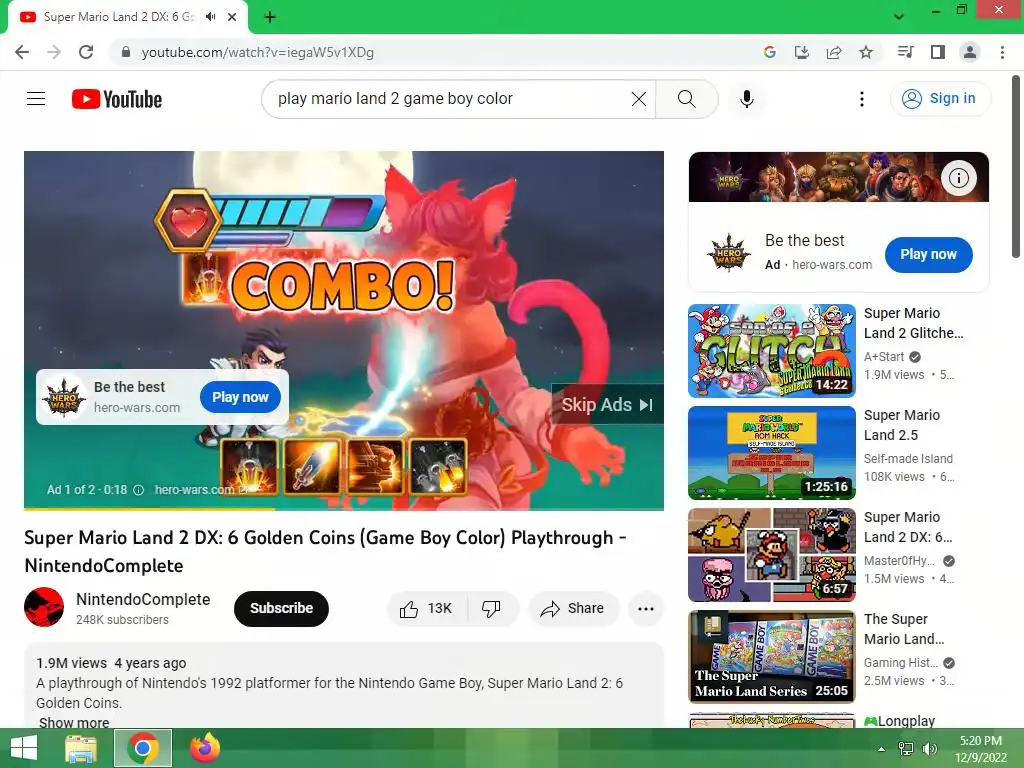Image resolution: width=1024 pixels, height=768 pixels.
Task: Reload the page
Action: (86, 52)
